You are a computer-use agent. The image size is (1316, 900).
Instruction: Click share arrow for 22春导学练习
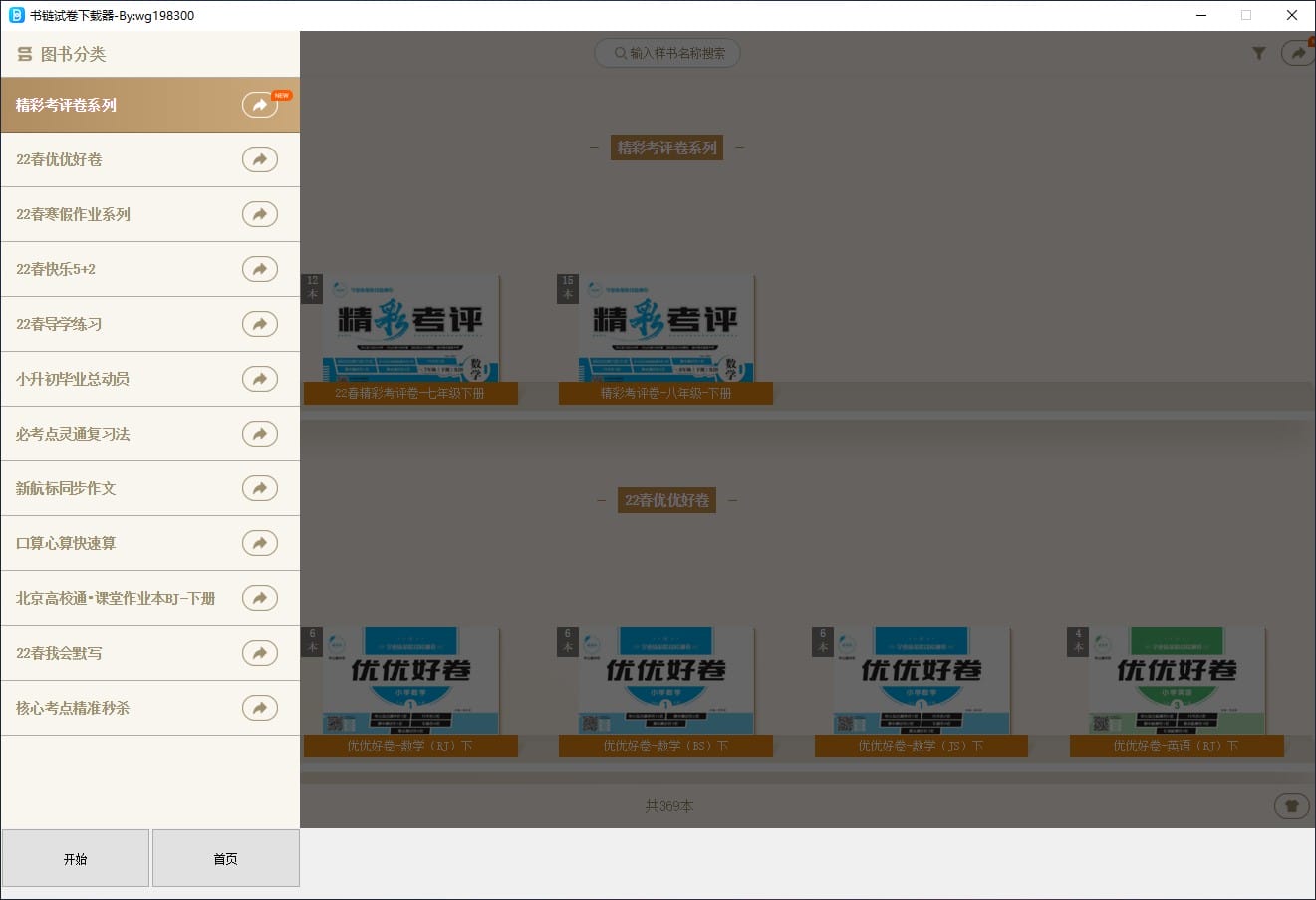[x=260, y=324]
